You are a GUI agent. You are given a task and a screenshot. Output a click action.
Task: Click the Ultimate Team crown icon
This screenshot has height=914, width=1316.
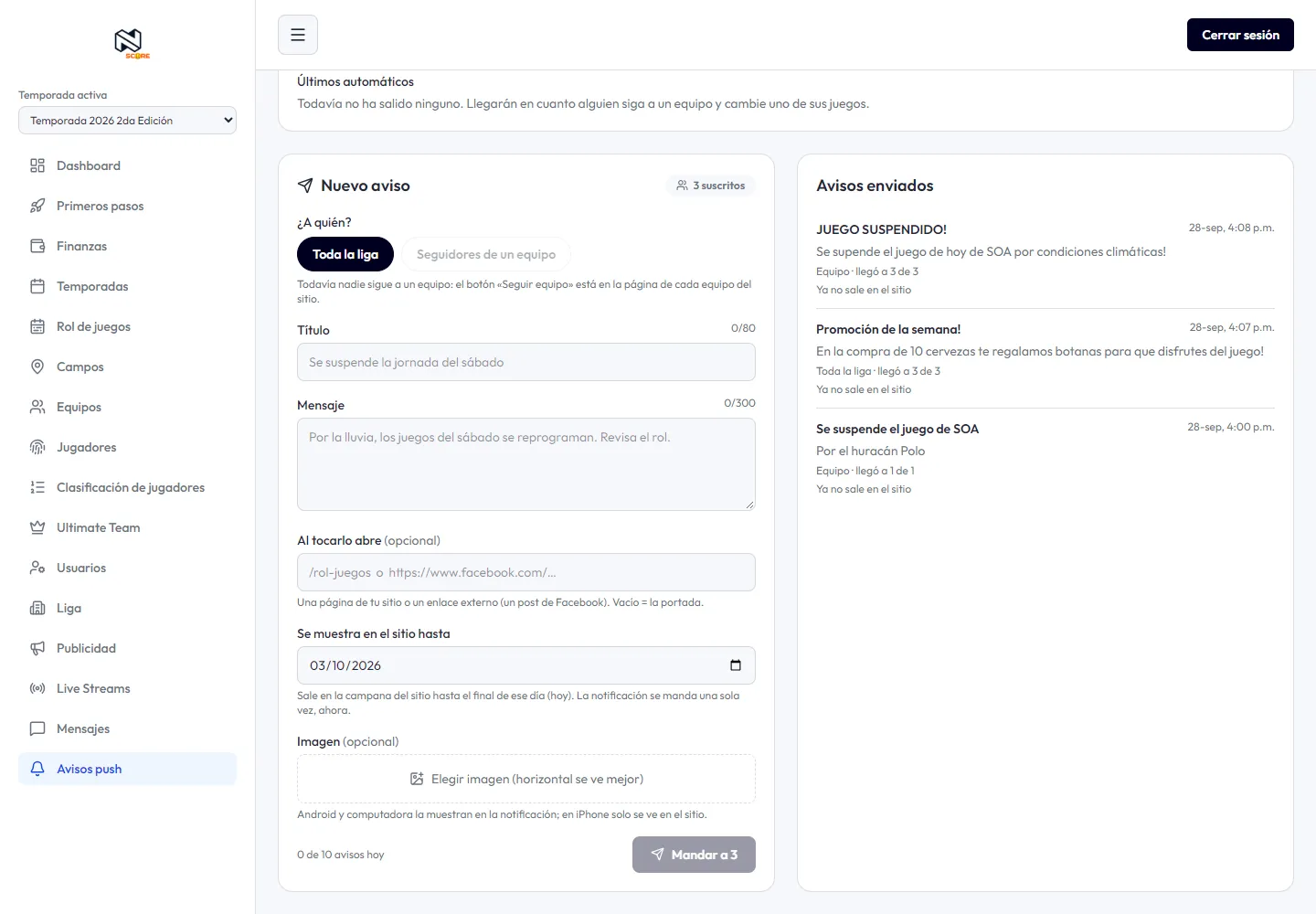[37, 527]
